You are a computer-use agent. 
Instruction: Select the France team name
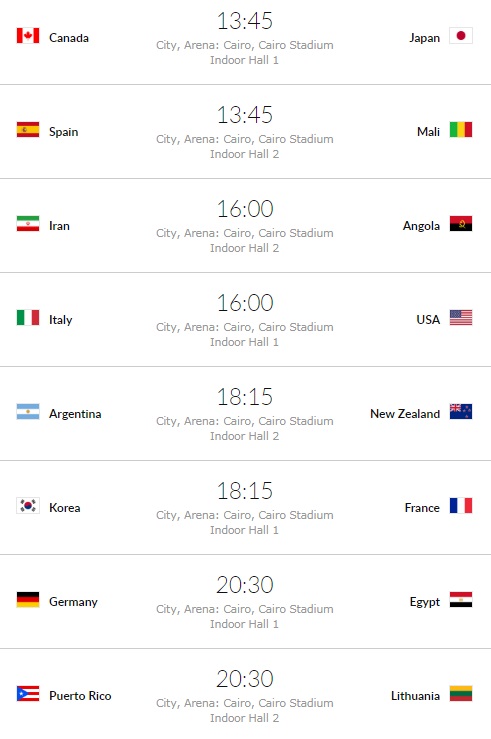pos(422,508)
